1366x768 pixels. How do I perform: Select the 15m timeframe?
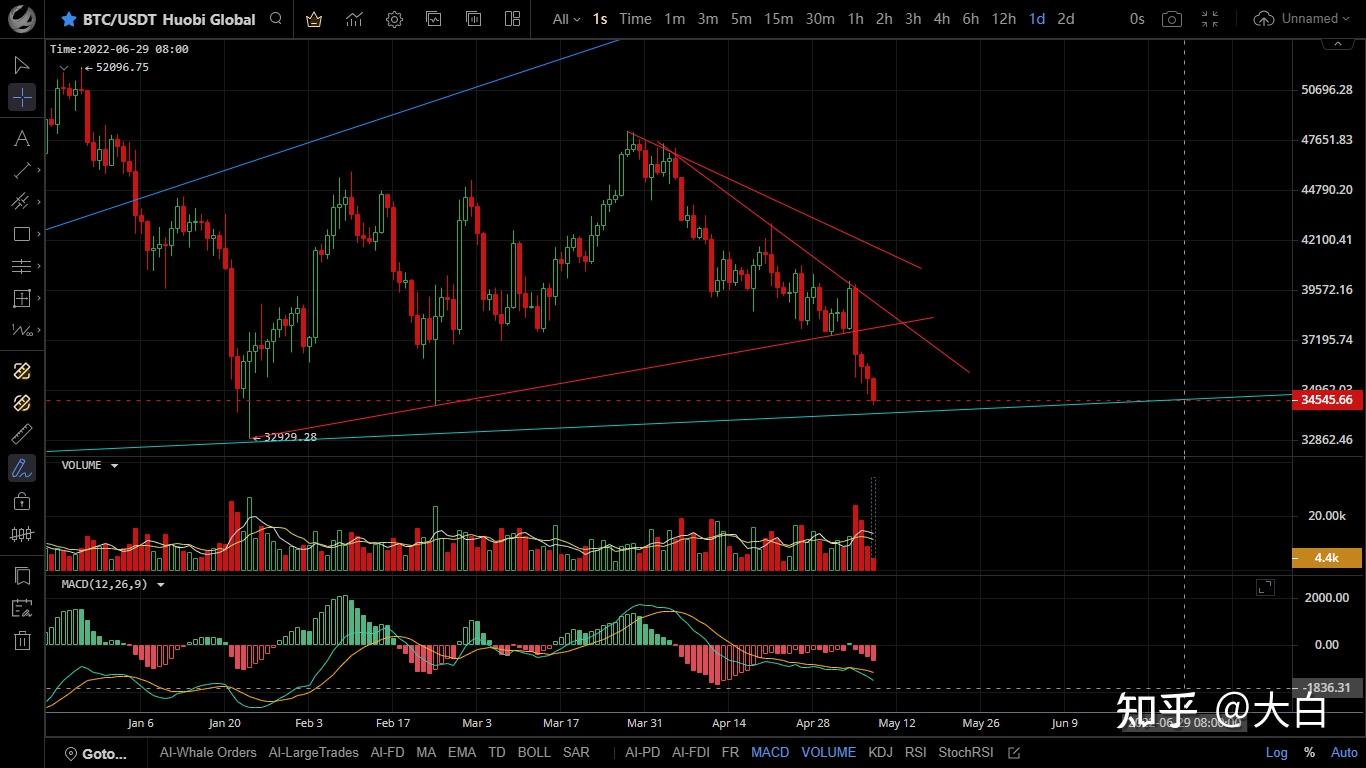click(x=778, y=19)
